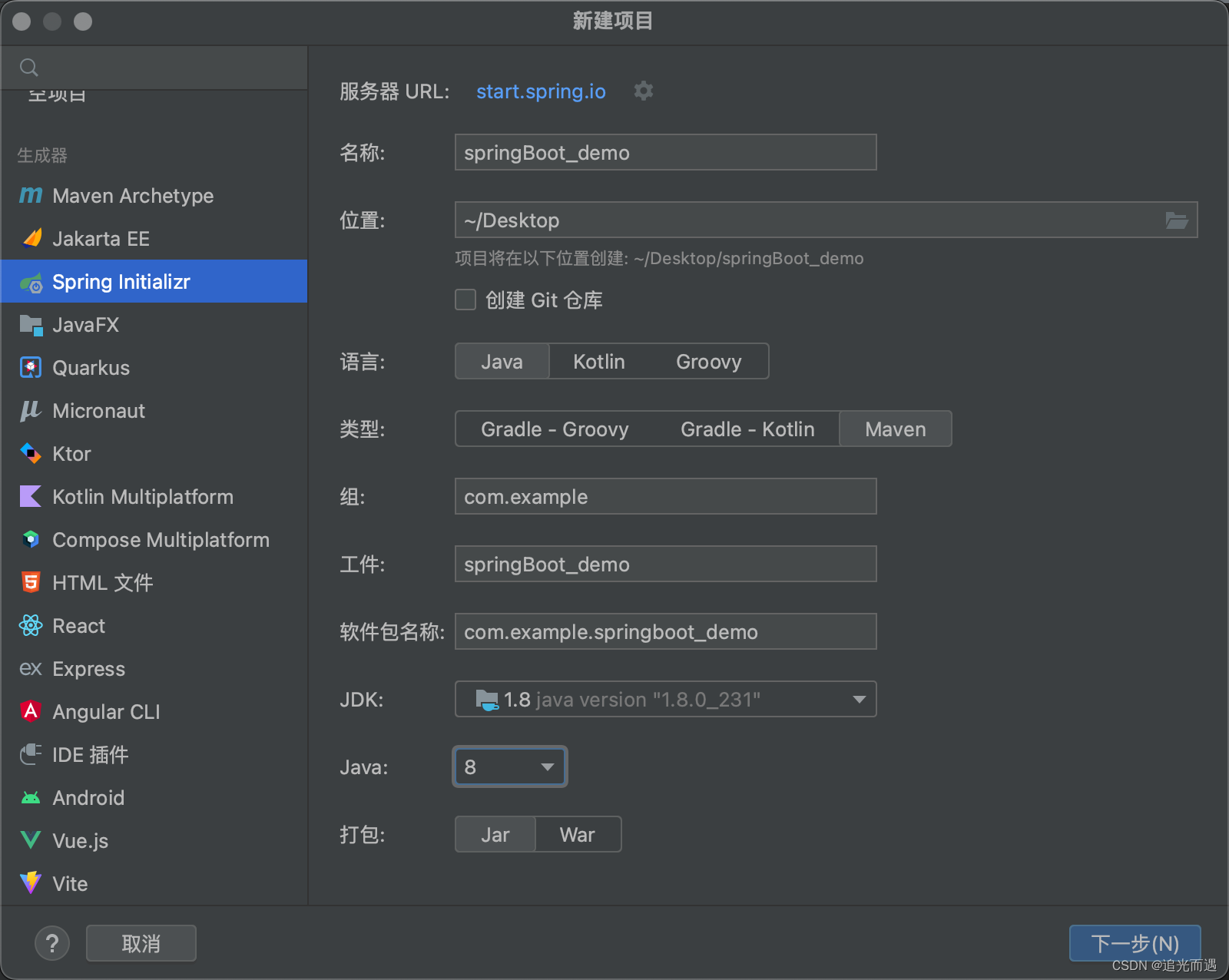
Task: Select Groovy as the language
Action: [709, 362]
